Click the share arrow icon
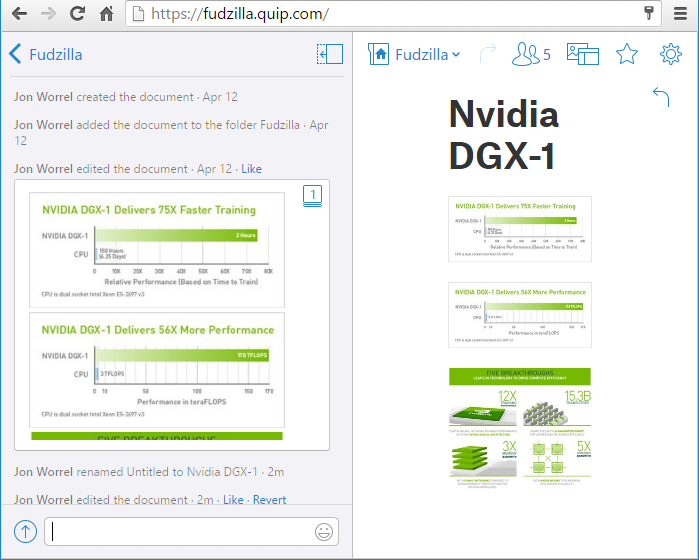The width and height of the screenshot is (699, 560). [487, 55]
